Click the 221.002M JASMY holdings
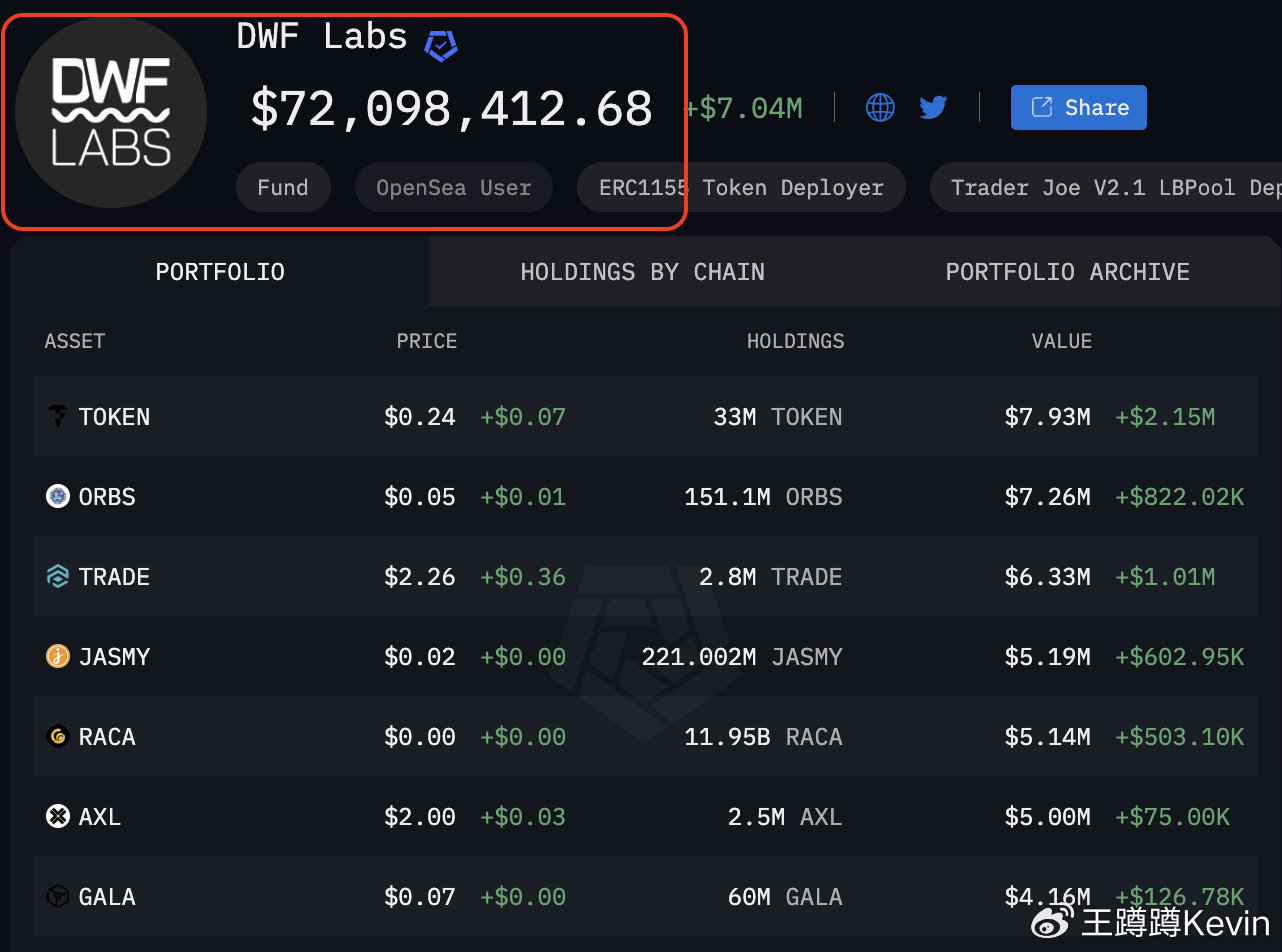Image resolution: width=1282 pixels, height=952 pixels. 742,657
